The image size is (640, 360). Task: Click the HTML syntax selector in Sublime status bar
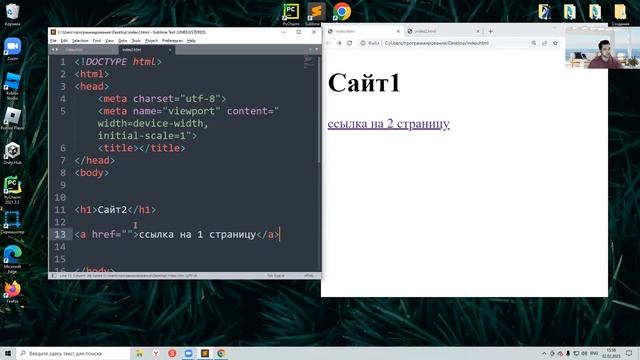309,276
